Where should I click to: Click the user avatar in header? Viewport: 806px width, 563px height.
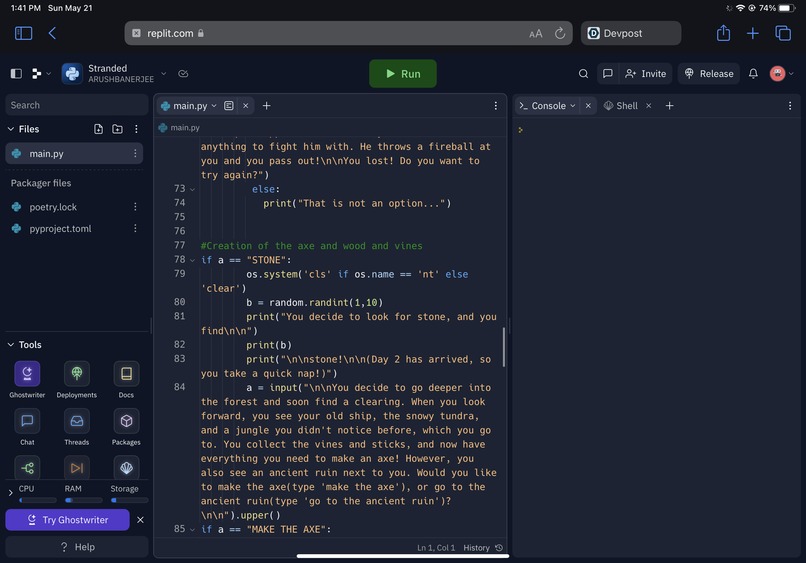tap(777, 74)
